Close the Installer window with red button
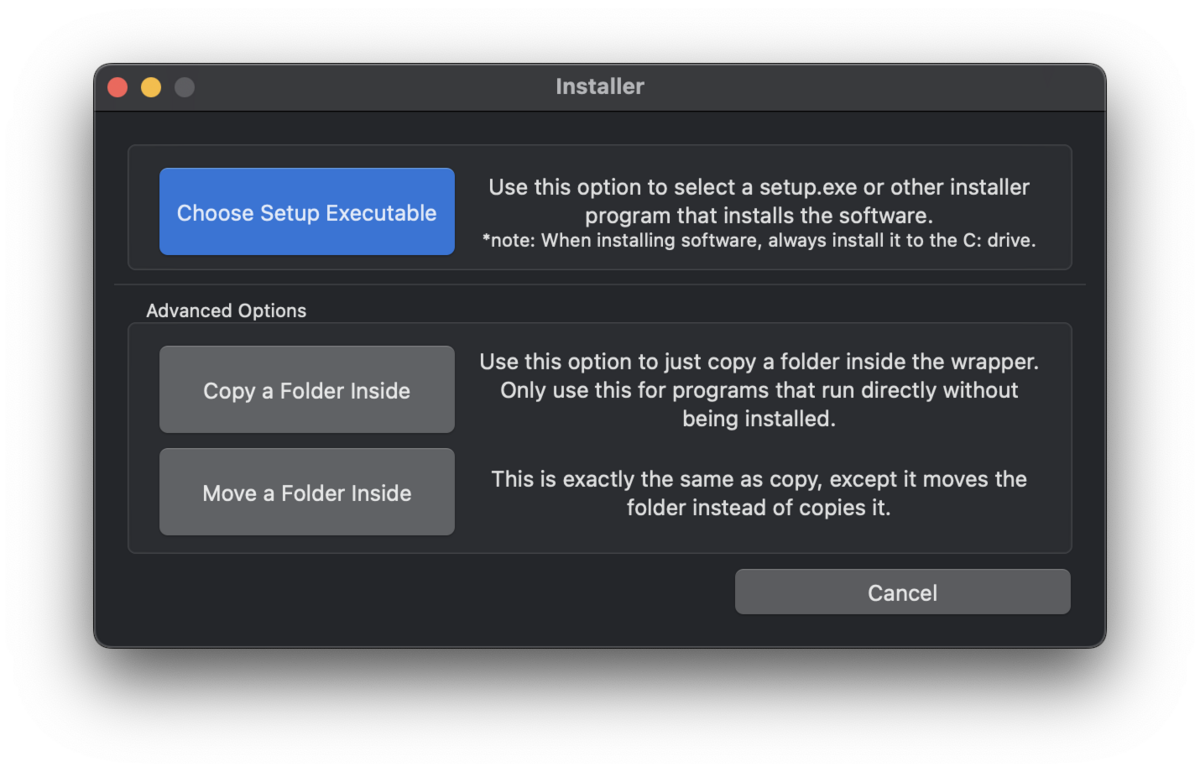Screen dimensions: 1200x772 point(118,87)
